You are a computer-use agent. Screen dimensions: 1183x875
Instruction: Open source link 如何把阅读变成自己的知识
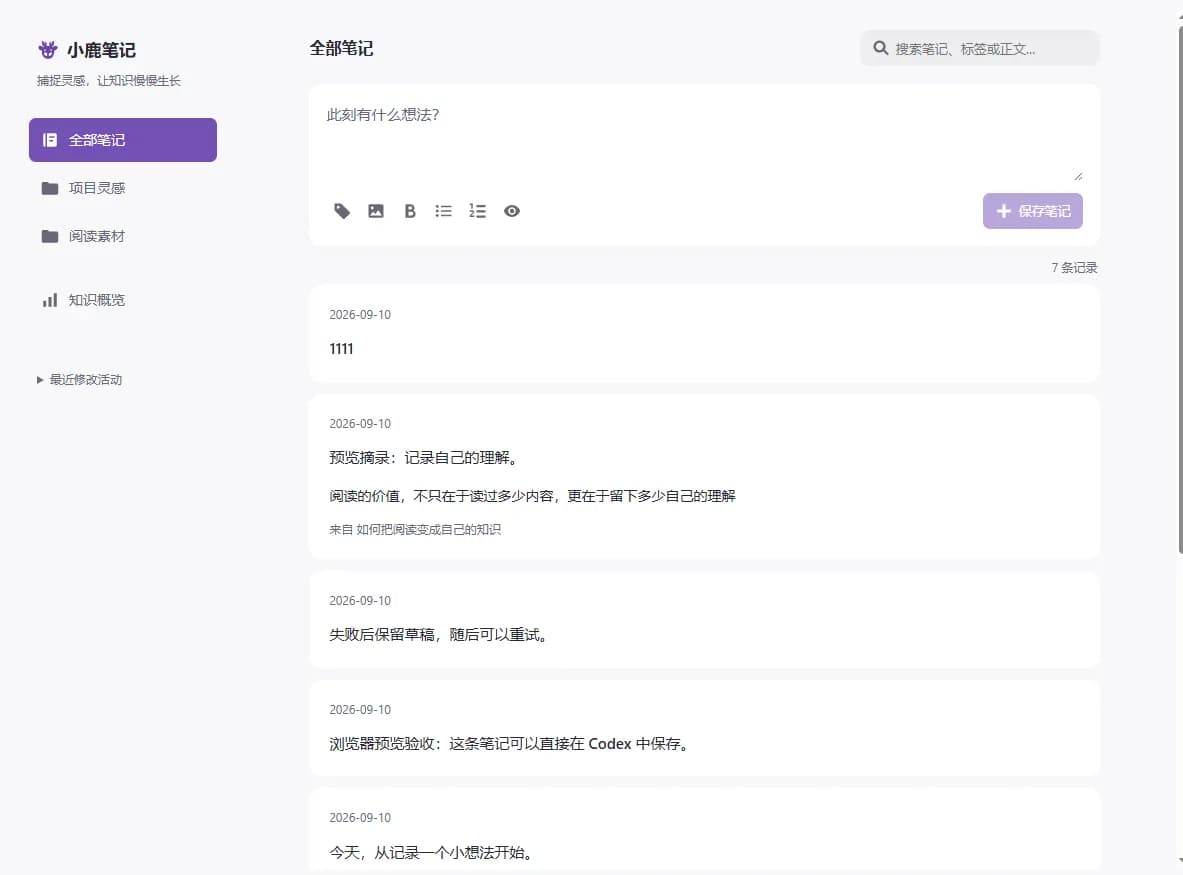click(429, 530)
